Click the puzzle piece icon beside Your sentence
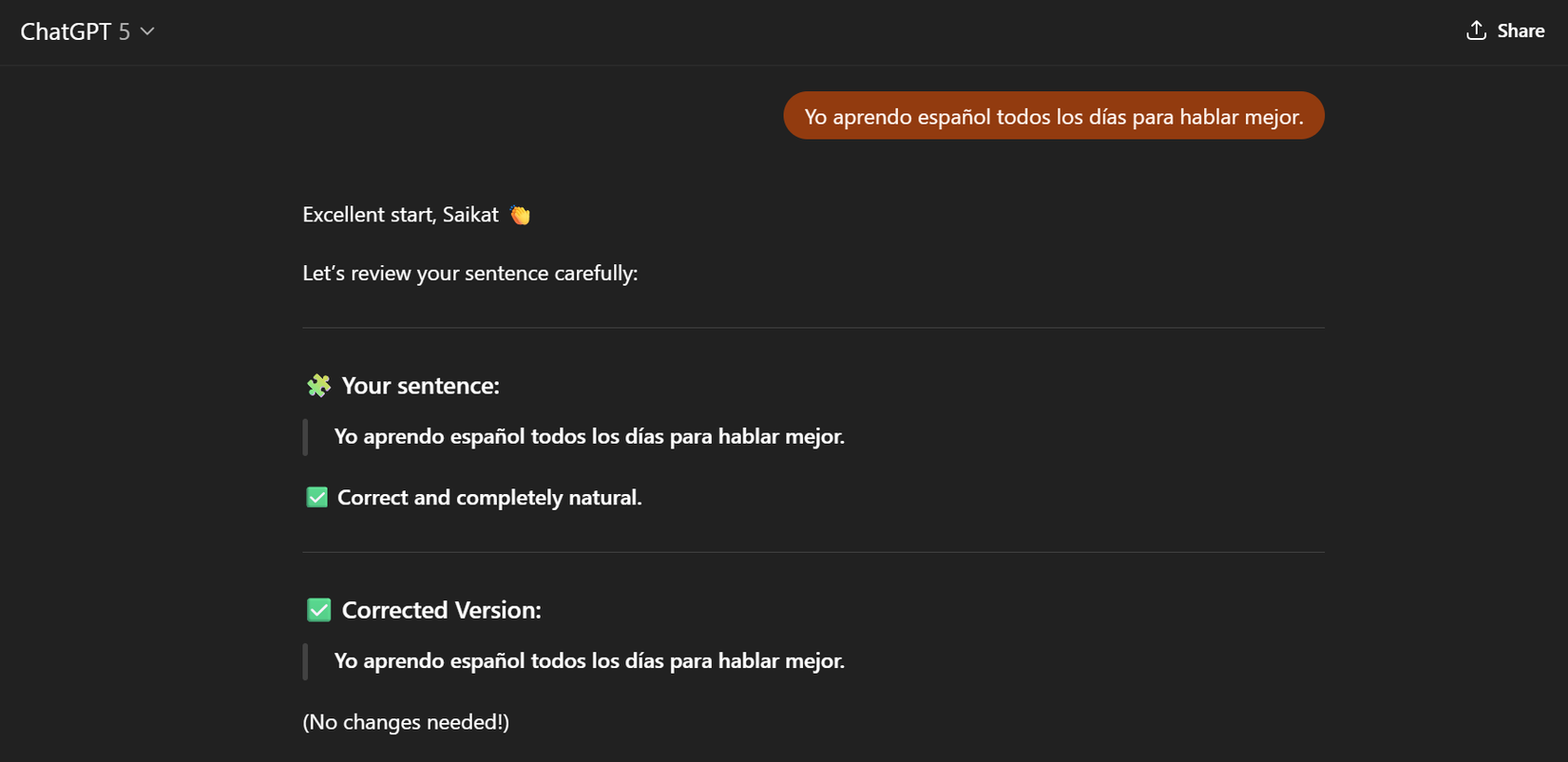This screenshot has width=1568, height=762. (317, 385)
